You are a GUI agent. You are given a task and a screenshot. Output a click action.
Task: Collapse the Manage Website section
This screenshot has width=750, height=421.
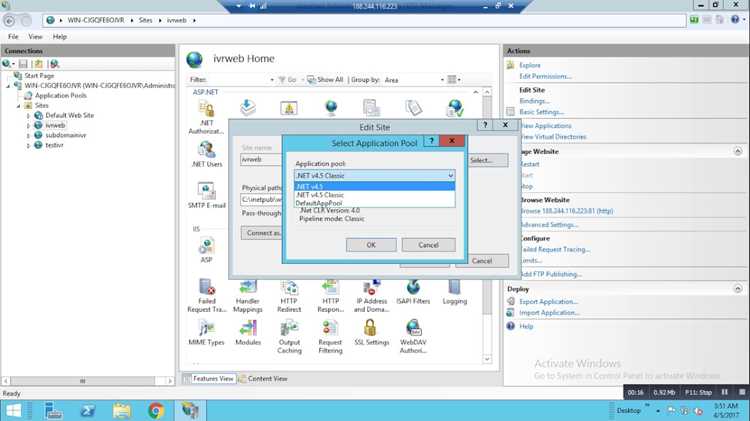738,151
